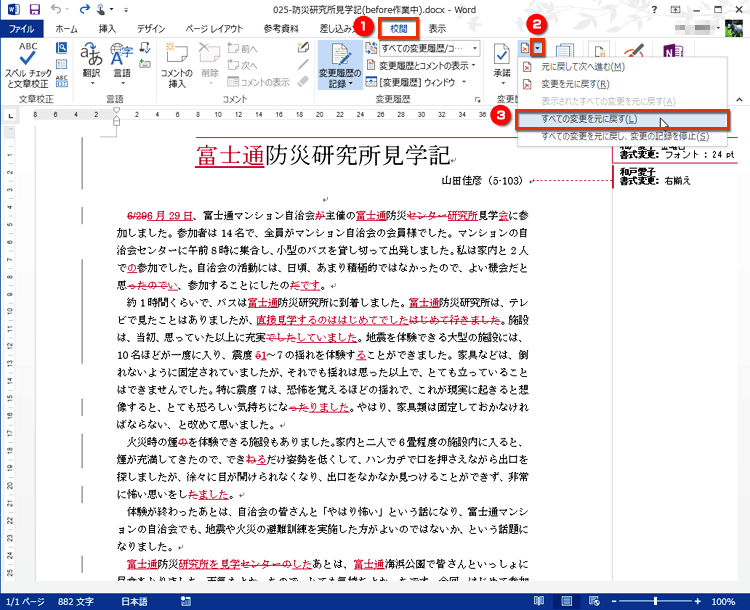Switch to Read Mode view
Image resolution: width=750 pixels, height=610 pixels.
pyautogui.click(x=539, y=601)
